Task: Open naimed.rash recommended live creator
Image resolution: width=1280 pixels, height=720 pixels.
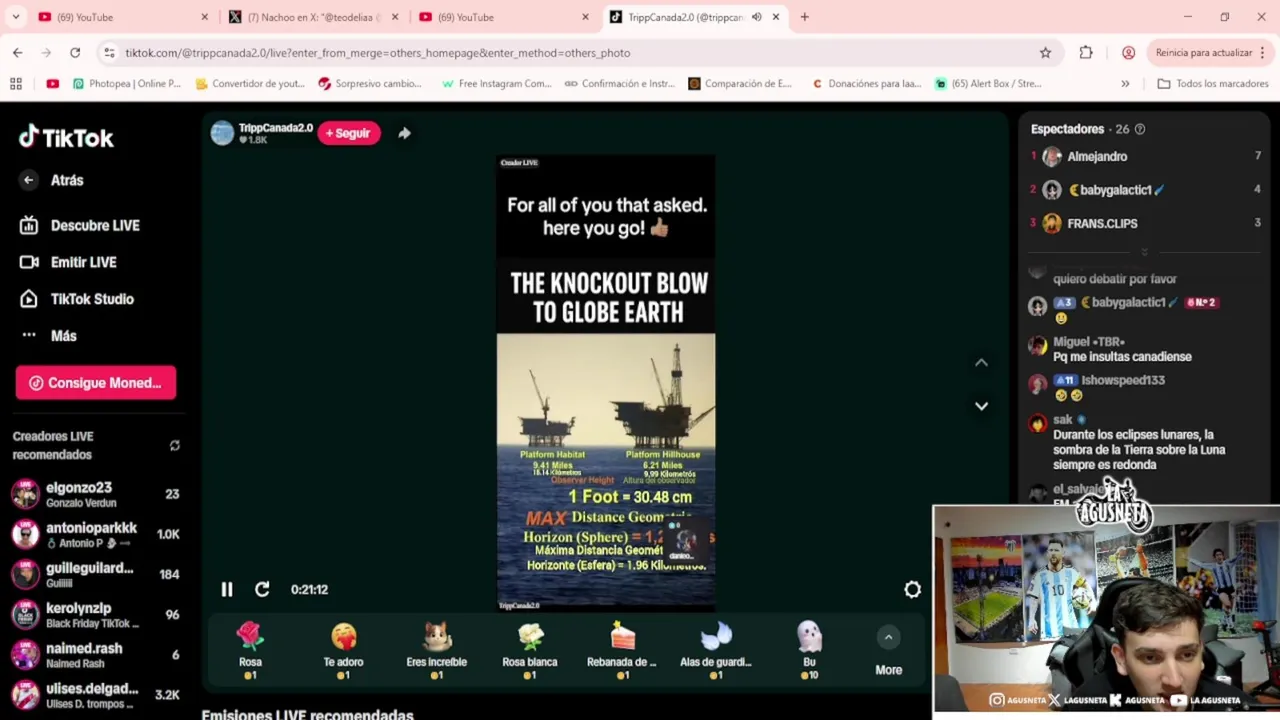Action: click(95, 654)
